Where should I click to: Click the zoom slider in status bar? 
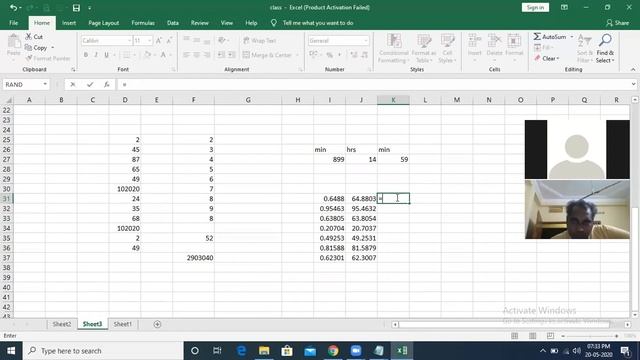[x=590, y=336]
